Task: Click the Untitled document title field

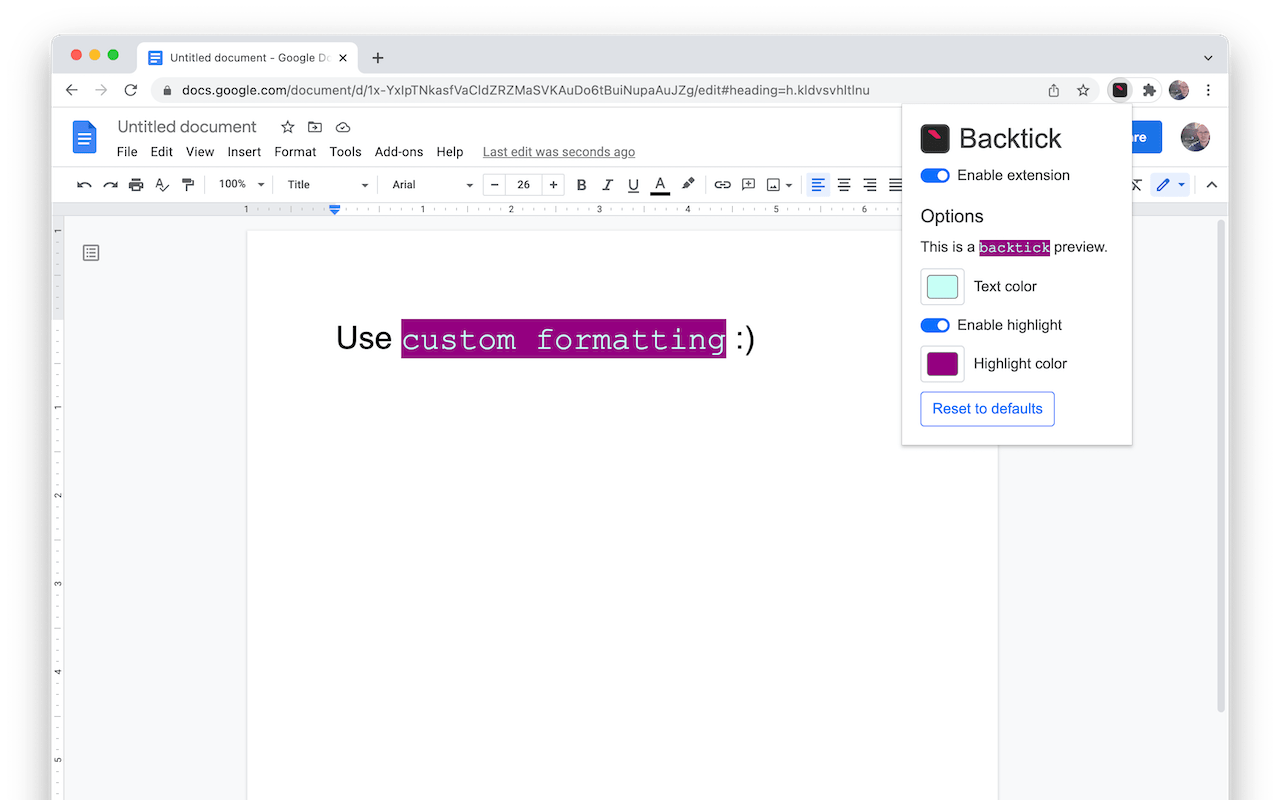Action: click(187, 127)
